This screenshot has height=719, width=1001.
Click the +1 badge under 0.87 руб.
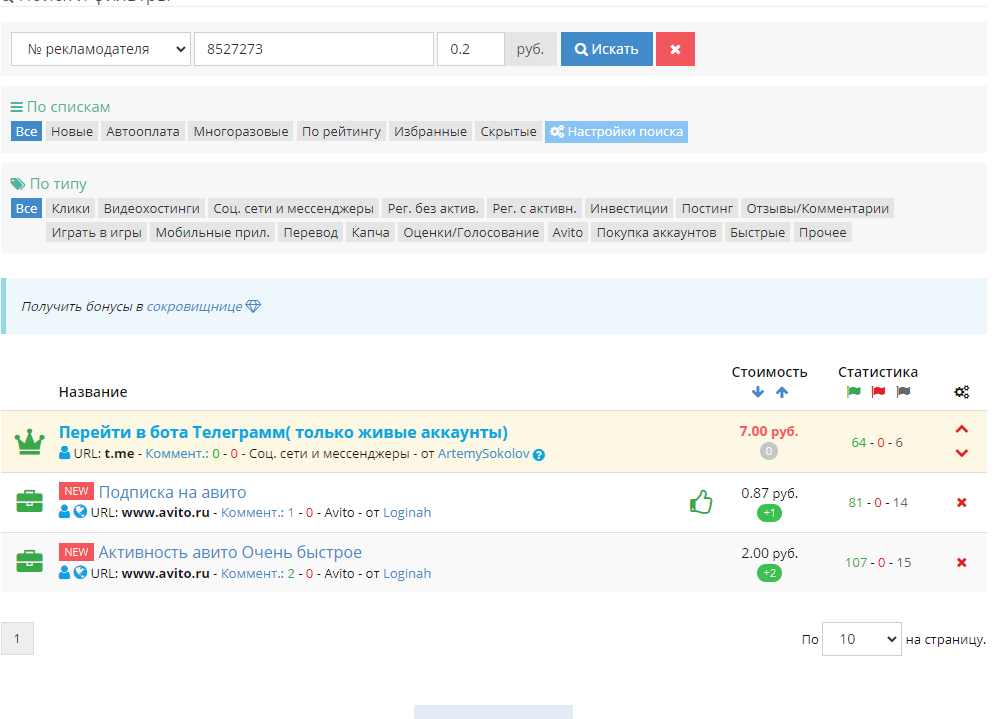(769, 513)
